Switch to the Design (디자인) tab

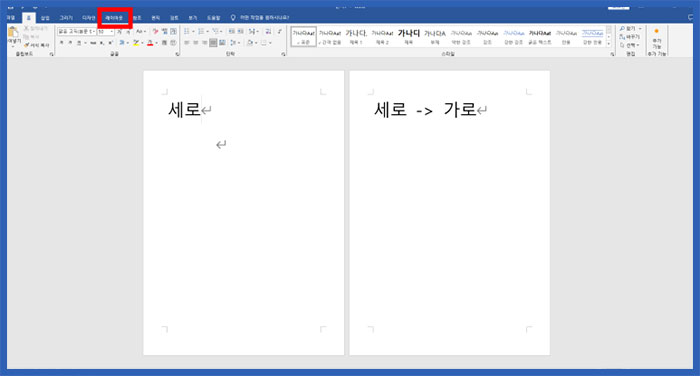pyautogui.click(x=88, y=17)
